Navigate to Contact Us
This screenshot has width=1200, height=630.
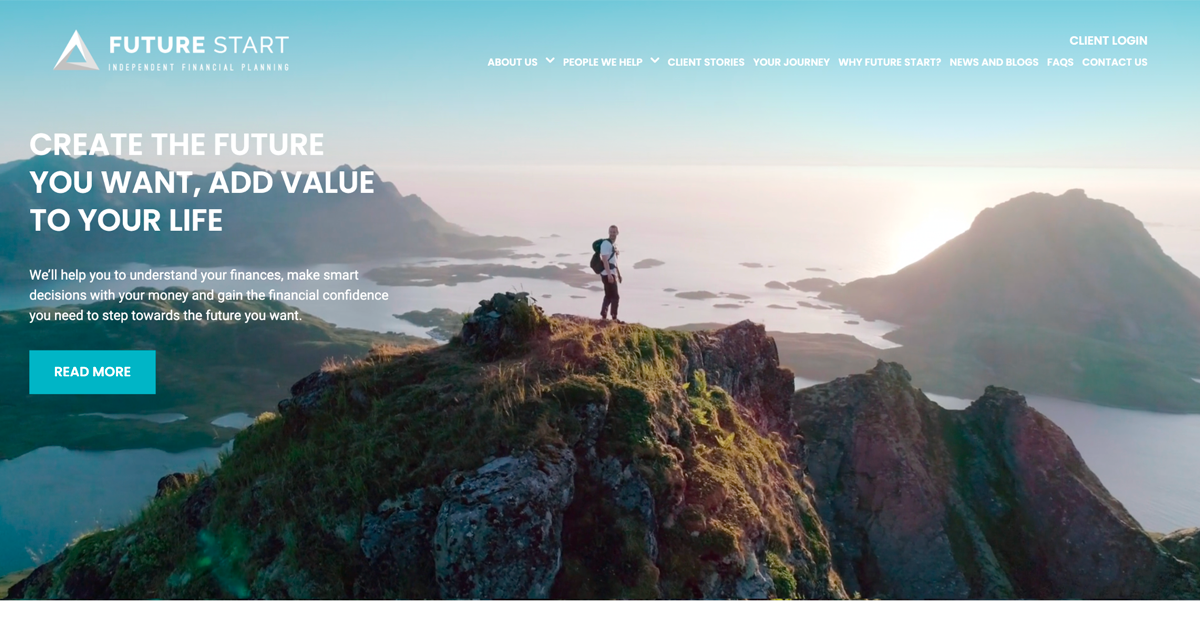1115,62
